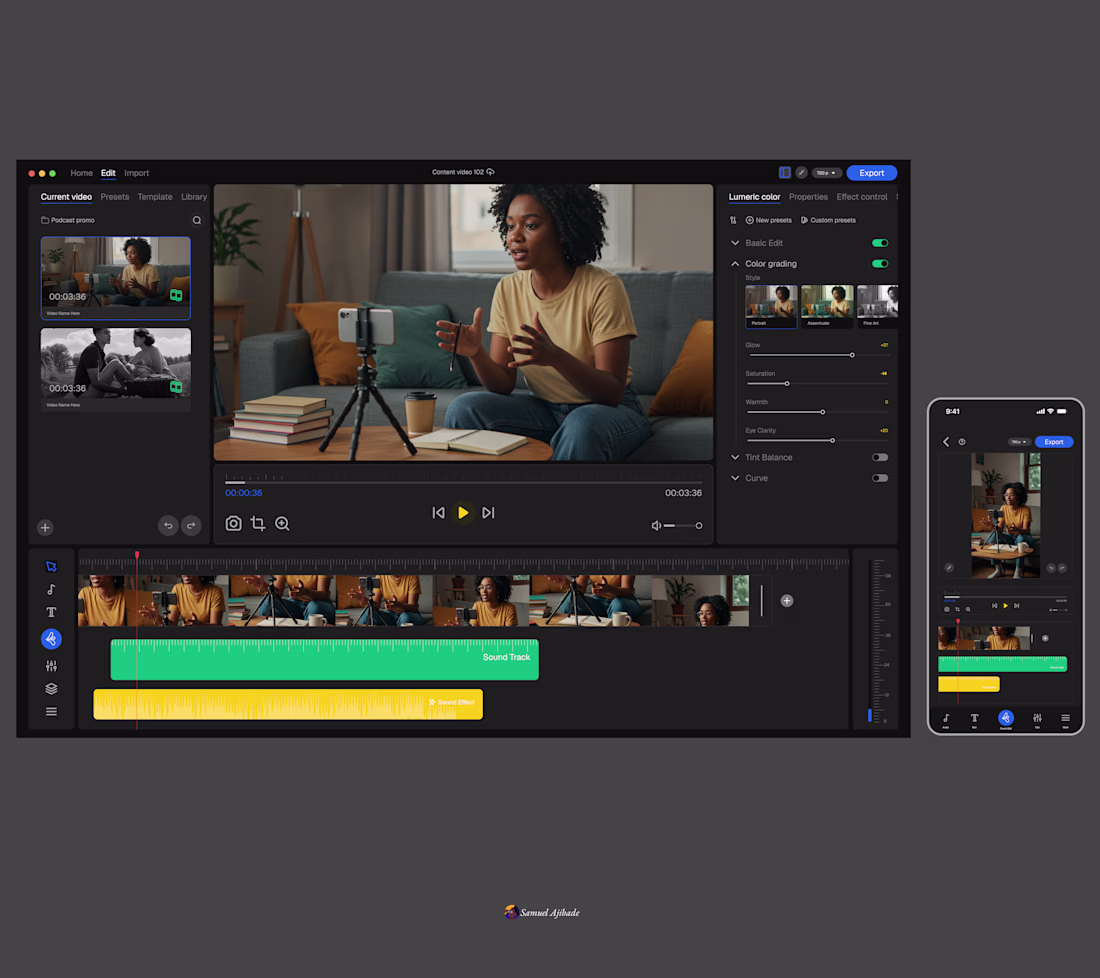1100x978 pixels.
Task: Open the Properties tab
Action: 808,197
